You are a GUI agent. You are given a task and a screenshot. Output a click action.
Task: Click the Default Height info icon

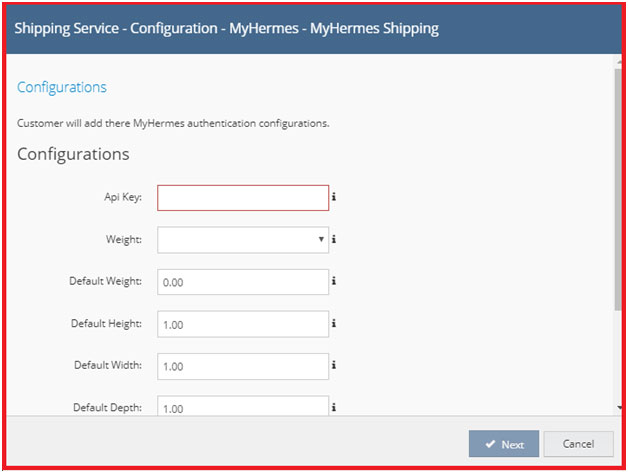[x=334, y=323]
